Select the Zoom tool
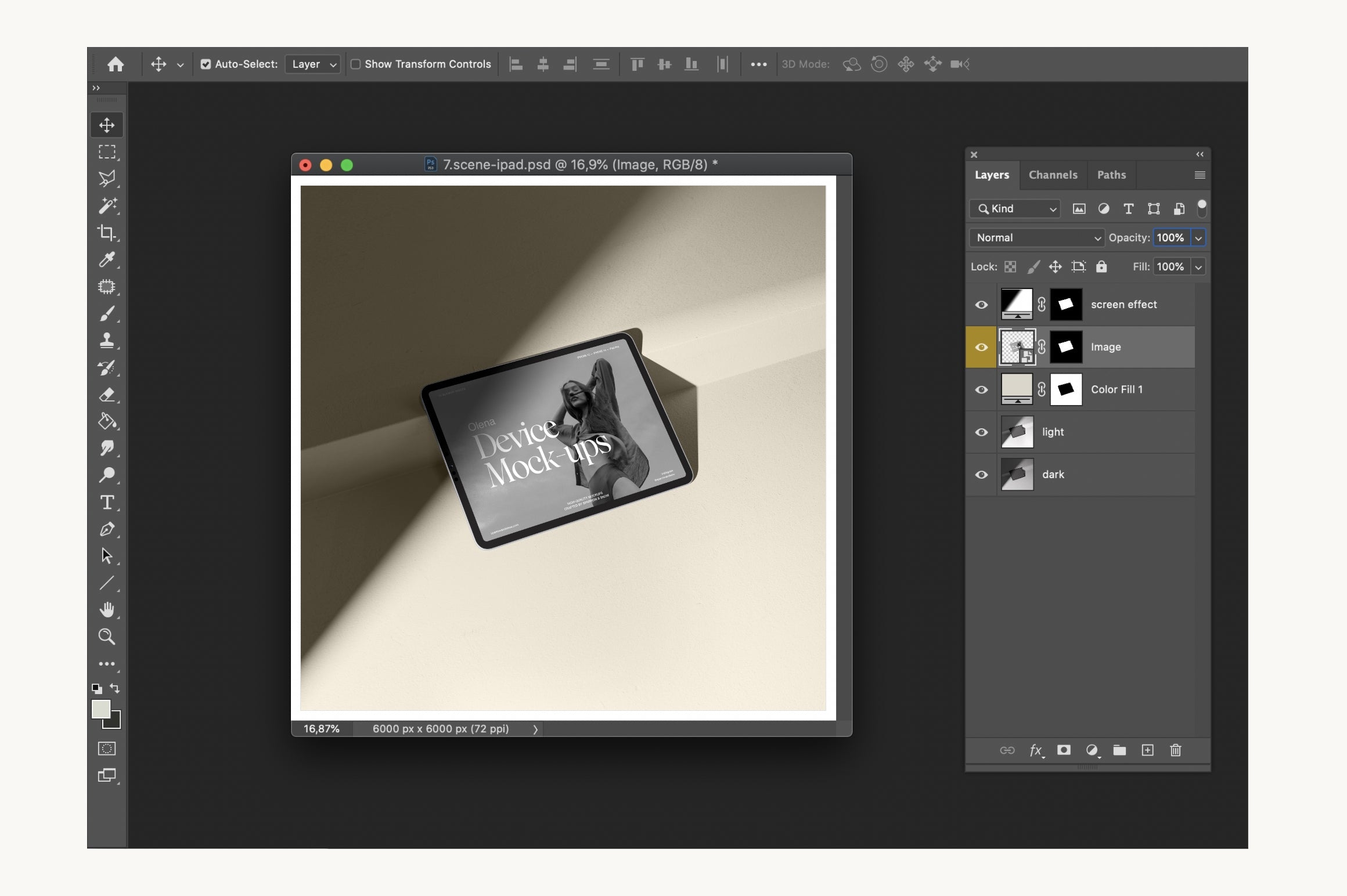The image size is (1347, 896). pos(107,636)
